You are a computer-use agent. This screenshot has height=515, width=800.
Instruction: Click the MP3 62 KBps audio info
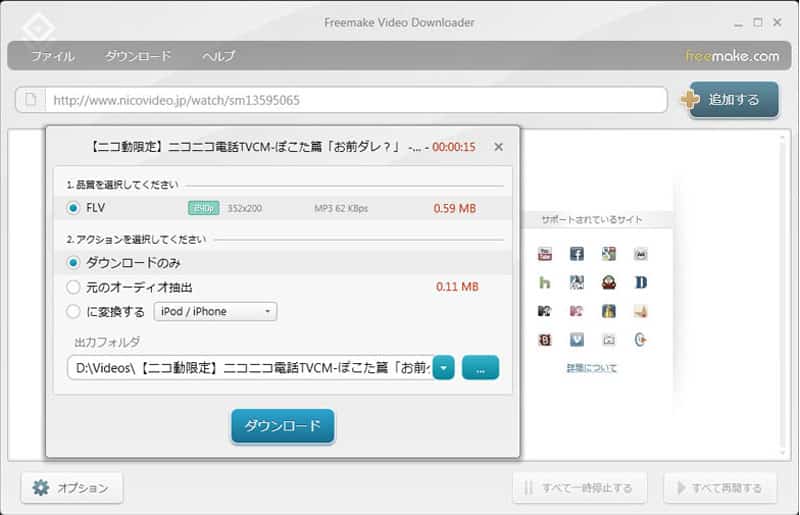(x=341, y=208)
